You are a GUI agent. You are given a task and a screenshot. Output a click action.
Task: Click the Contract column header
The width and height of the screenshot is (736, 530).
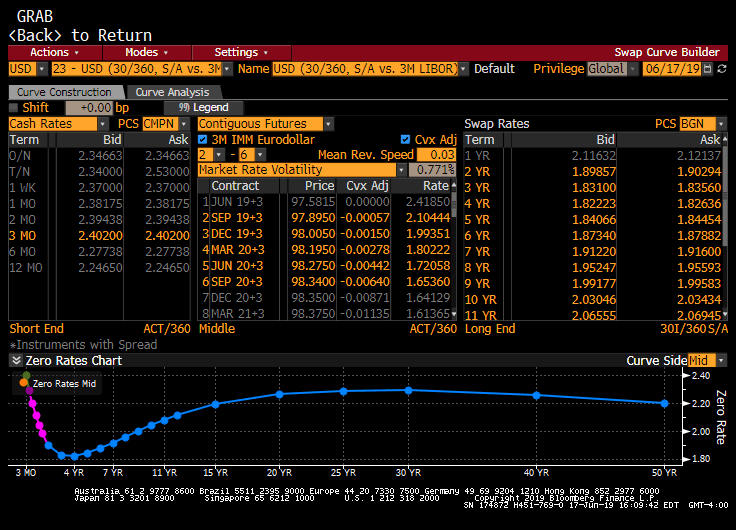click(x=235, y=186)
